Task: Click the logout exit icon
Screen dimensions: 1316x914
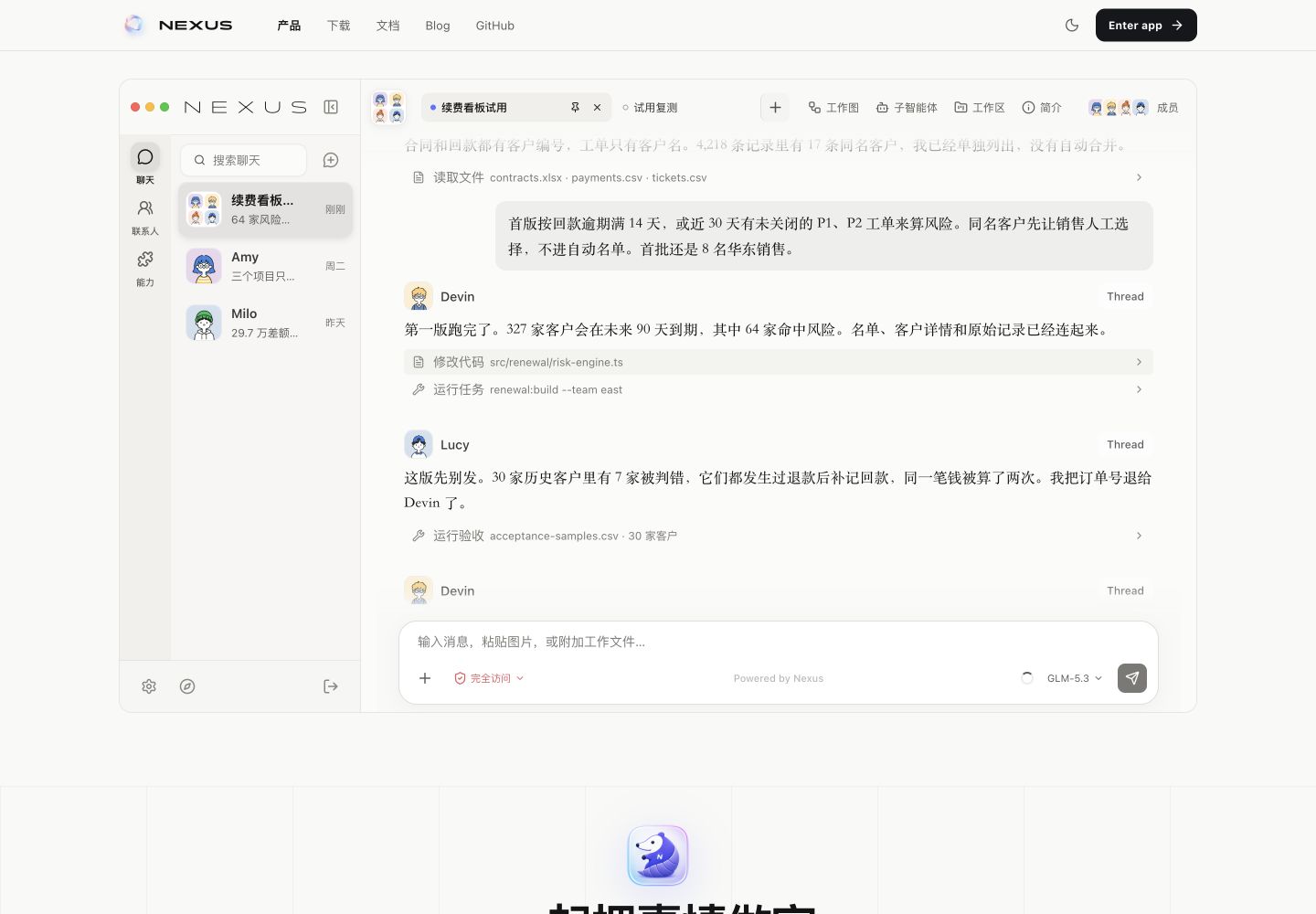Action: pyautogui.click(x=331, y=686)
